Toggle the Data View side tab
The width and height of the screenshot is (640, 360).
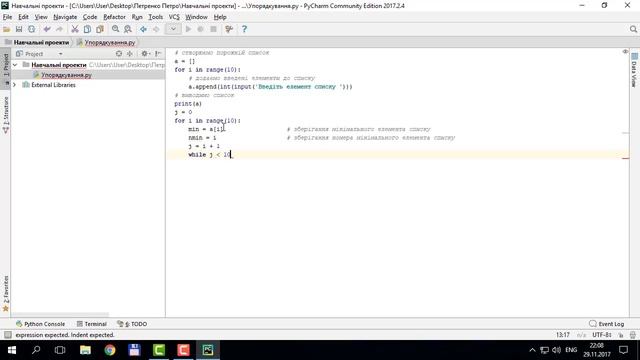[x=634, y=70]
